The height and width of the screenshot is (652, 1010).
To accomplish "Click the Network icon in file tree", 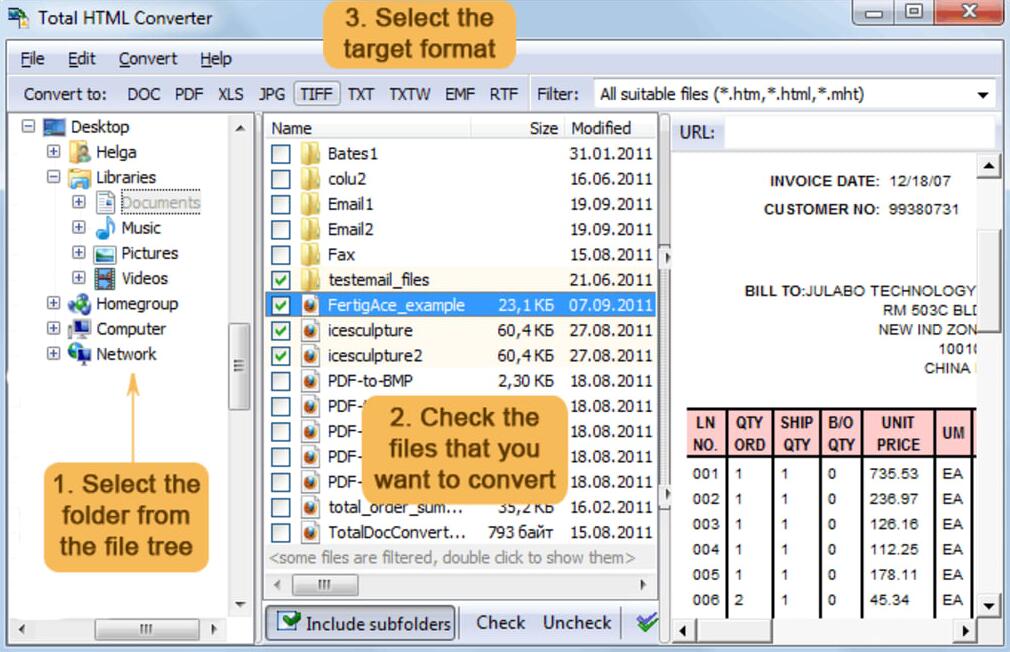I will coord(80,354).
